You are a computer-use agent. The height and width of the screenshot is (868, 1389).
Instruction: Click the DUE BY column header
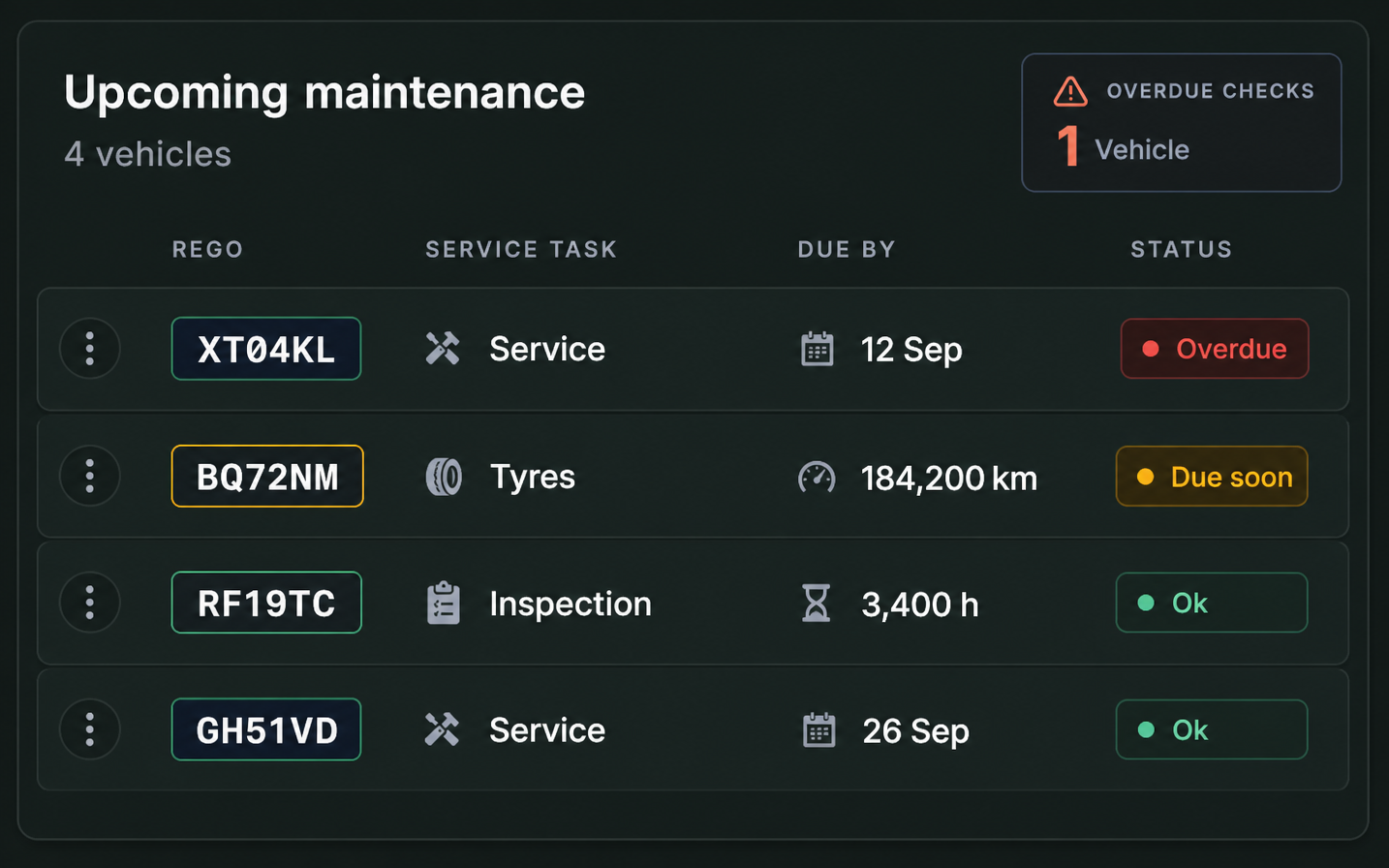pos(847,250)
